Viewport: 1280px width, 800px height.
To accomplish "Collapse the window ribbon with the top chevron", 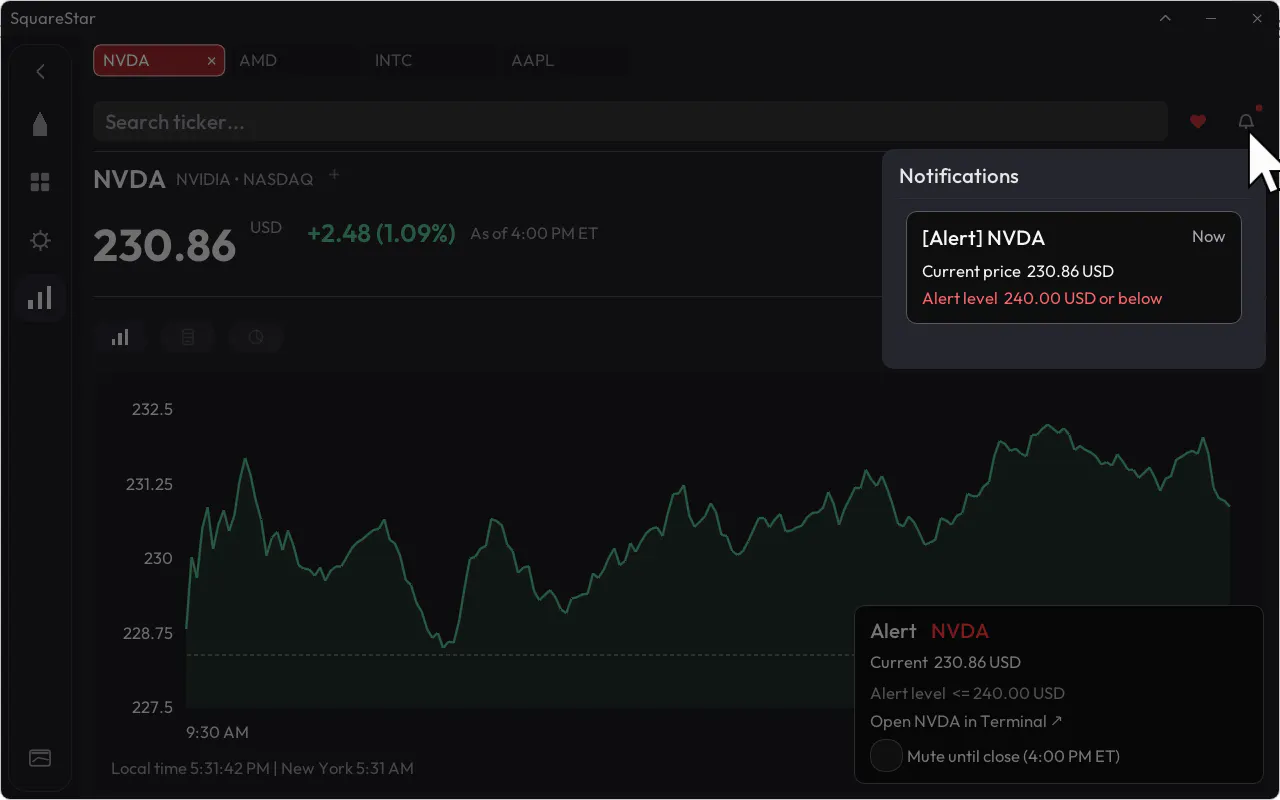I will (x=1165, y=18).
